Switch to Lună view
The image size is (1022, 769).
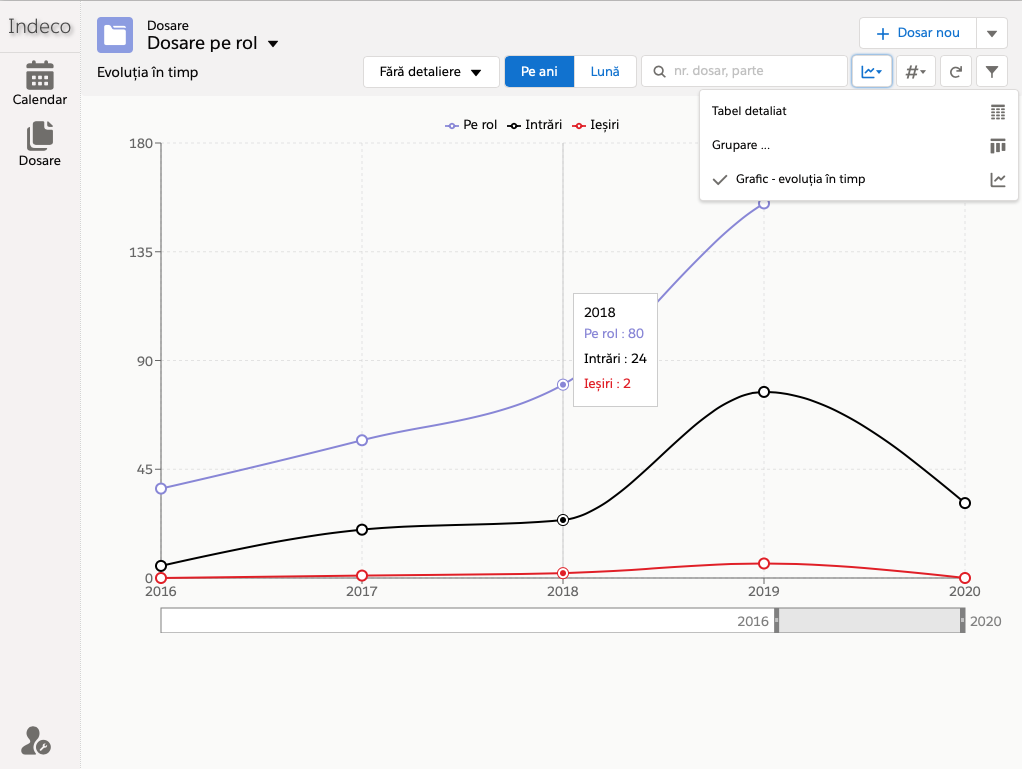(605, 72)
